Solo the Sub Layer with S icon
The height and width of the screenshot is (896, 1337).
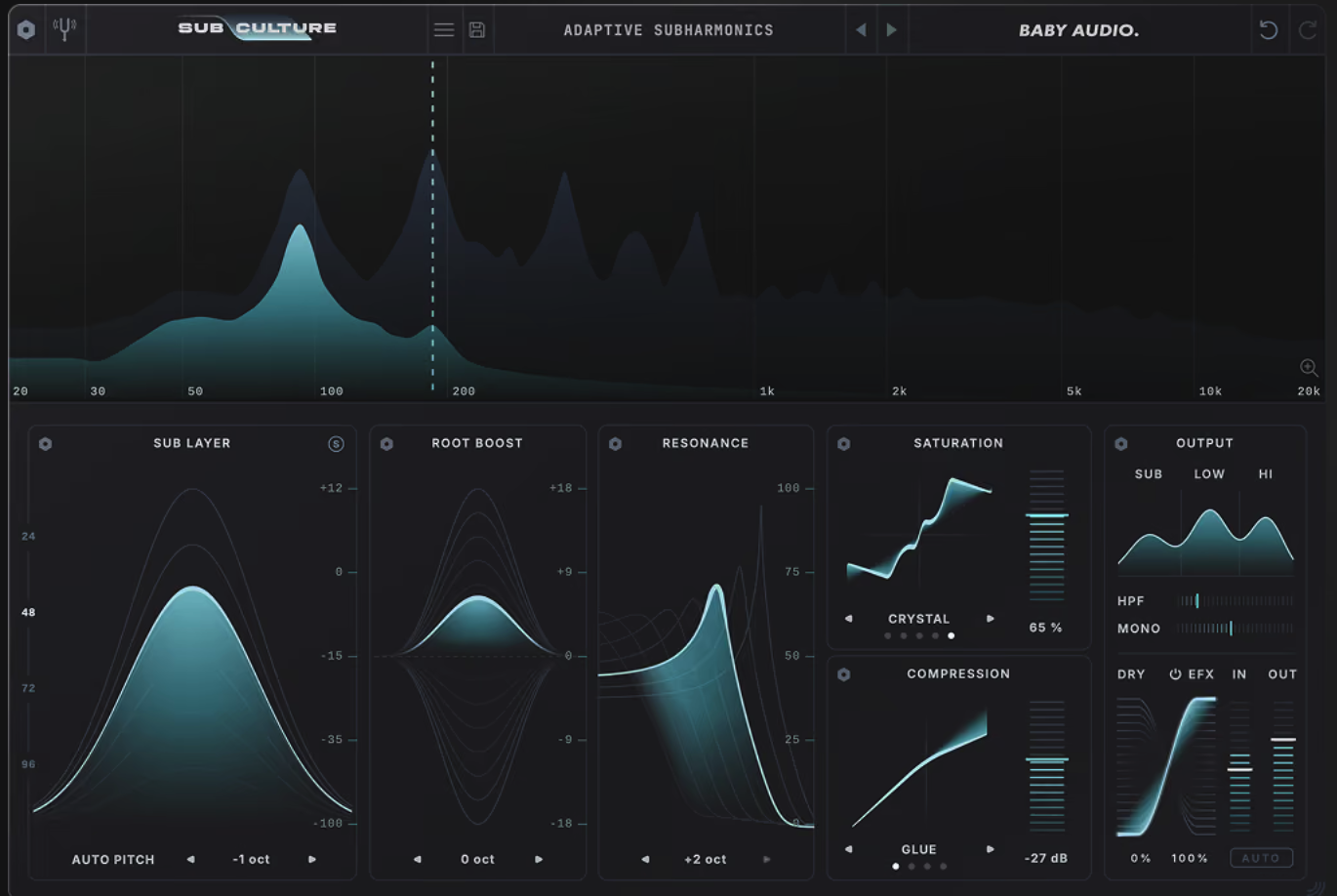tap(336, 444)
